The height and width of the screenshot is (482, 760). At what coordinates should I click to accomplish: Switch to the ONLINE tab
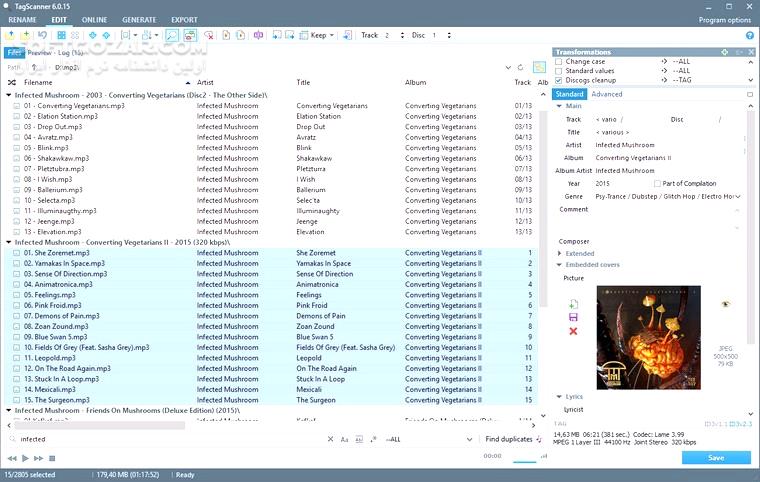(x=95, y=20)
